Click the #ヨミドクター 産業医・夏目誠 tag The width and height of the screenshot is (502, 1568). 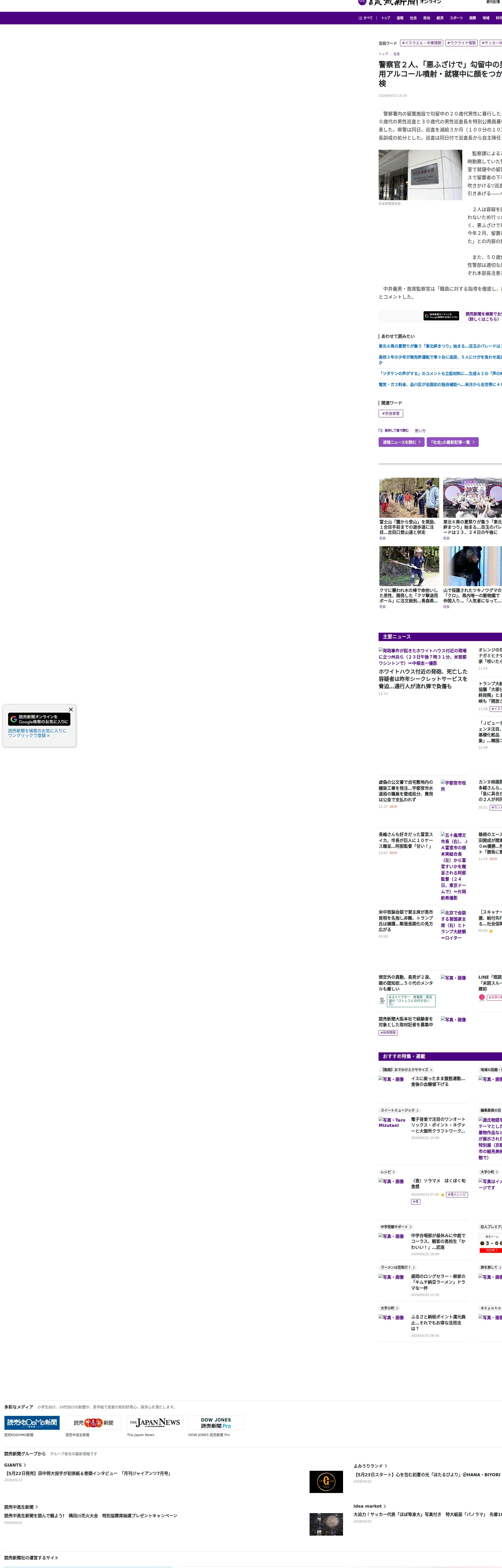click(x=411, y=1001)
